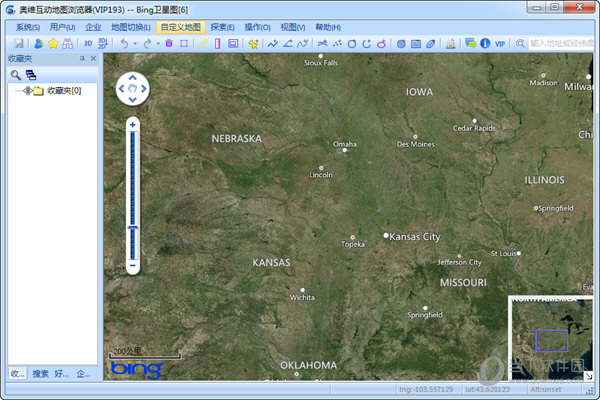Click the save disk icon in toolbar
600x400 pixels.
pos(18,44)
